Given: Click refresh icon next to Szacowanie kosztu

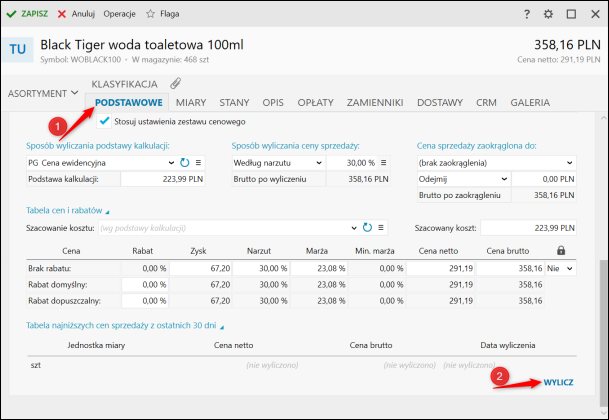Looking at the screenshot, I should pyautogui.click(x=367, y=228).
